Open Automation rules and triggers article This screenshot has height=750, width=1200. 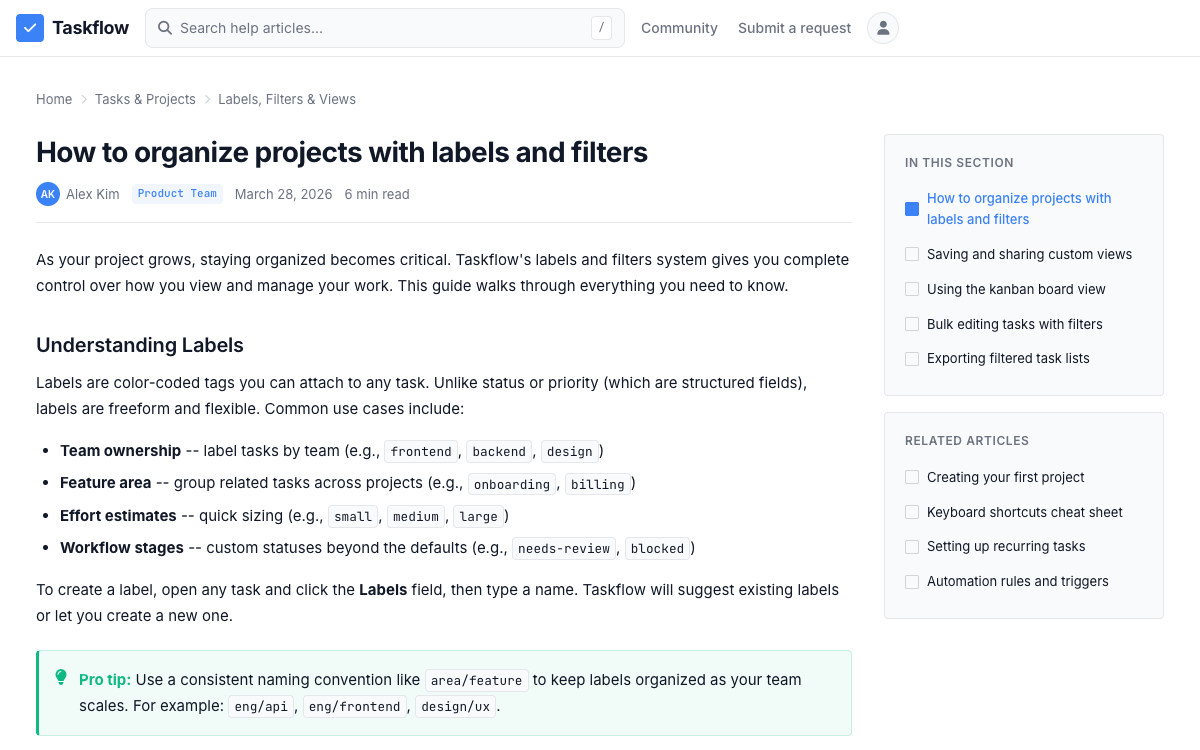(1017, 581)
